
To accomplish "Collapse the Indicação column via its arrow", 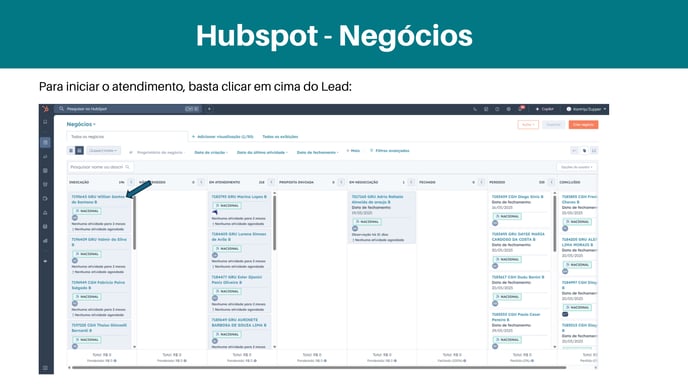I will pyautogui.click(x=131, y=182).
